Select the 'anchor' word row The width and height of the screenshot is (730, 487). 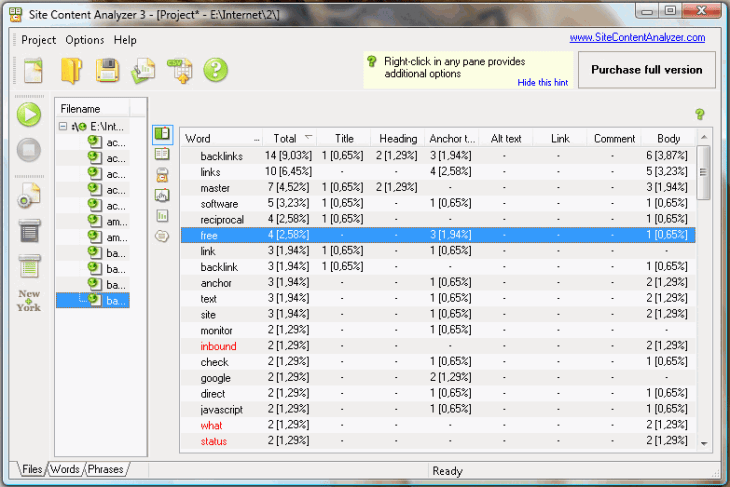(x=438, y=283)
